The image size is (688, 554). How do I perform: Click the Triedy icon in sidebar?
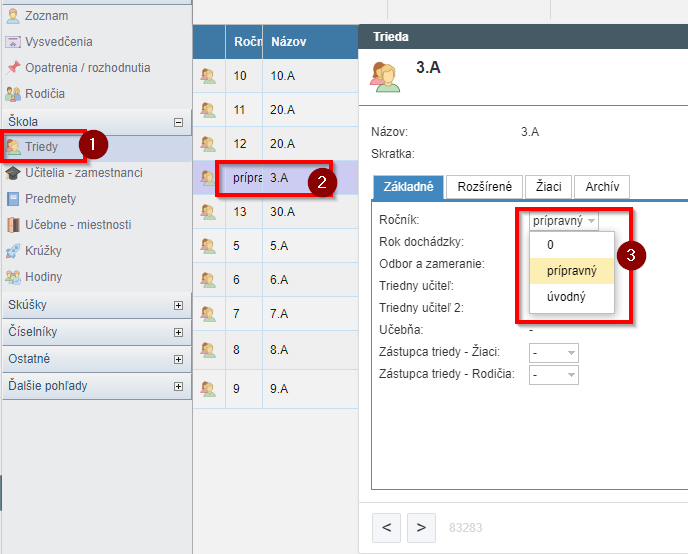13,147
